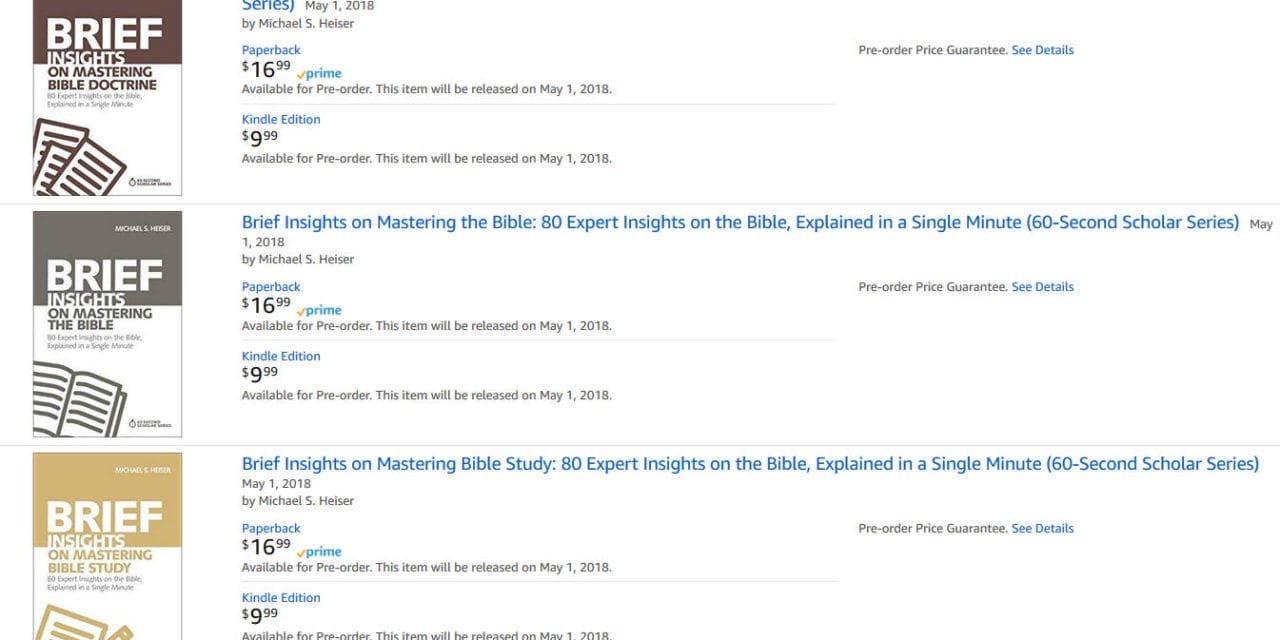Viewport: 1280px width, 640px height.
Task: Click the Kindle pre-order availability note for Mastering the Bible
Action: (427, 395)
